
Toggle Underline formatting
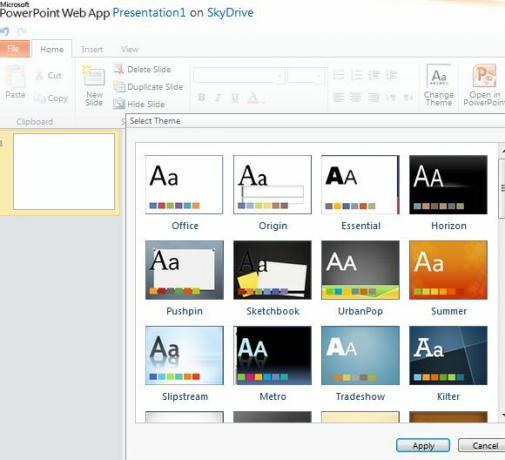coord(235,97)
